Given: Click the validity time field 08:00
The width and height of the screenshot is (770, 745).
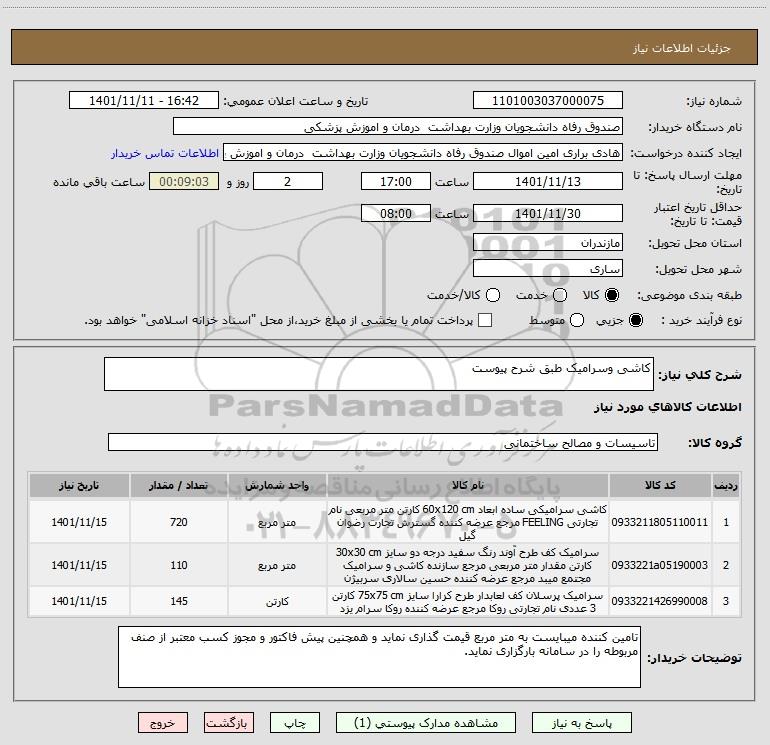Looking at the screenshot, I should tap(396, 213).
